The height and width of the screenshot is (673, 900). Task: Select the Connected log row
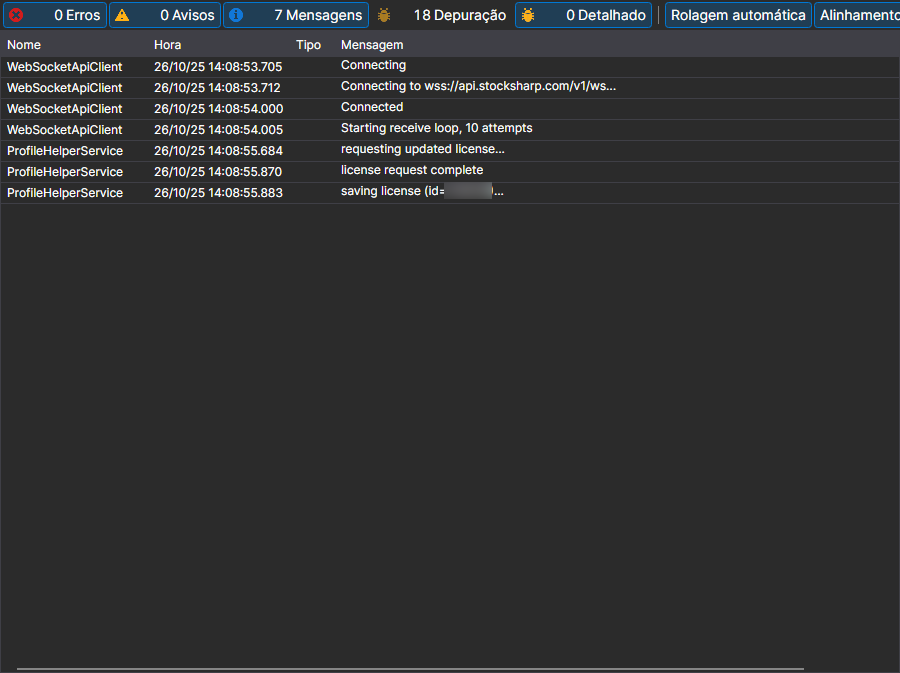[x=450, y=108]
